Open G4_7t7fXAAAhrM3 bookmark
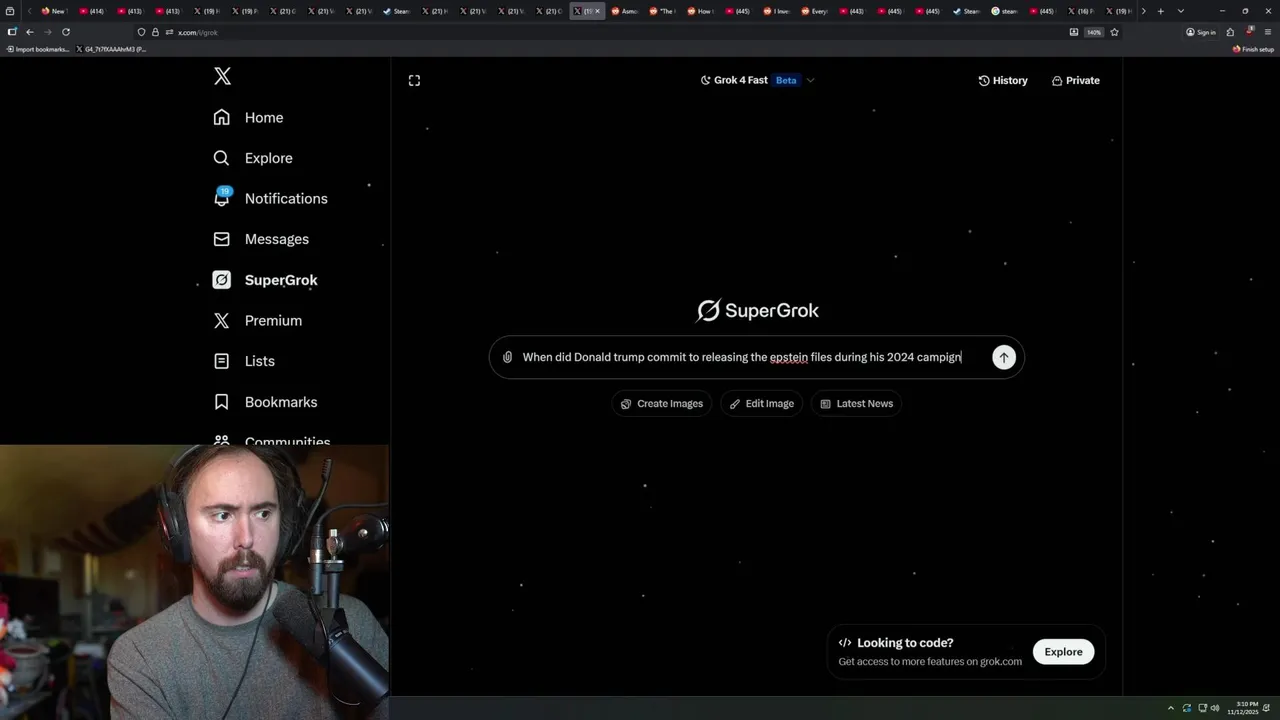The image size is (1280, 720). pos(112,49)
